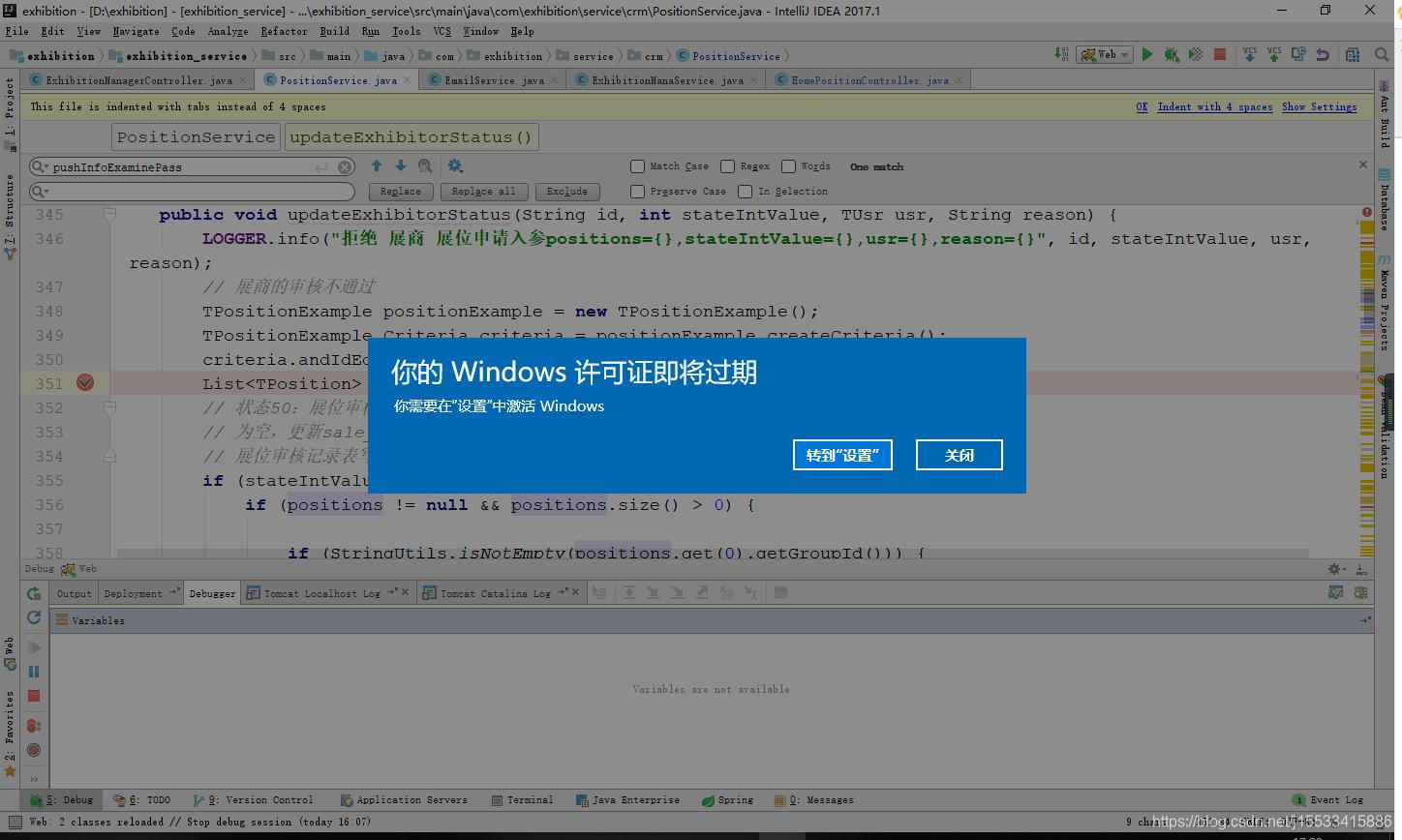Click the Exclude button

pos(566,192)
